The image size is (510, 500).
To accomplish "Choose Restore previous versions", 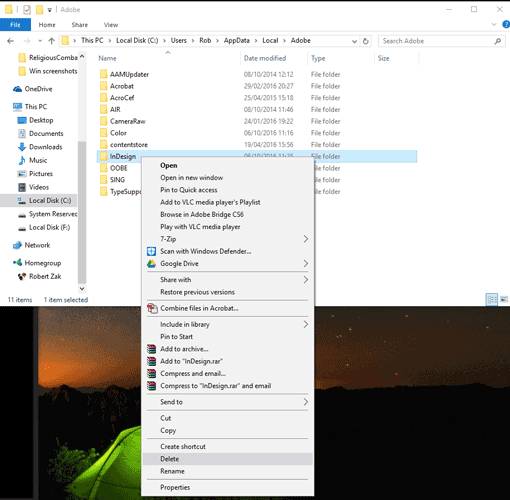I will tap(228, 292).
